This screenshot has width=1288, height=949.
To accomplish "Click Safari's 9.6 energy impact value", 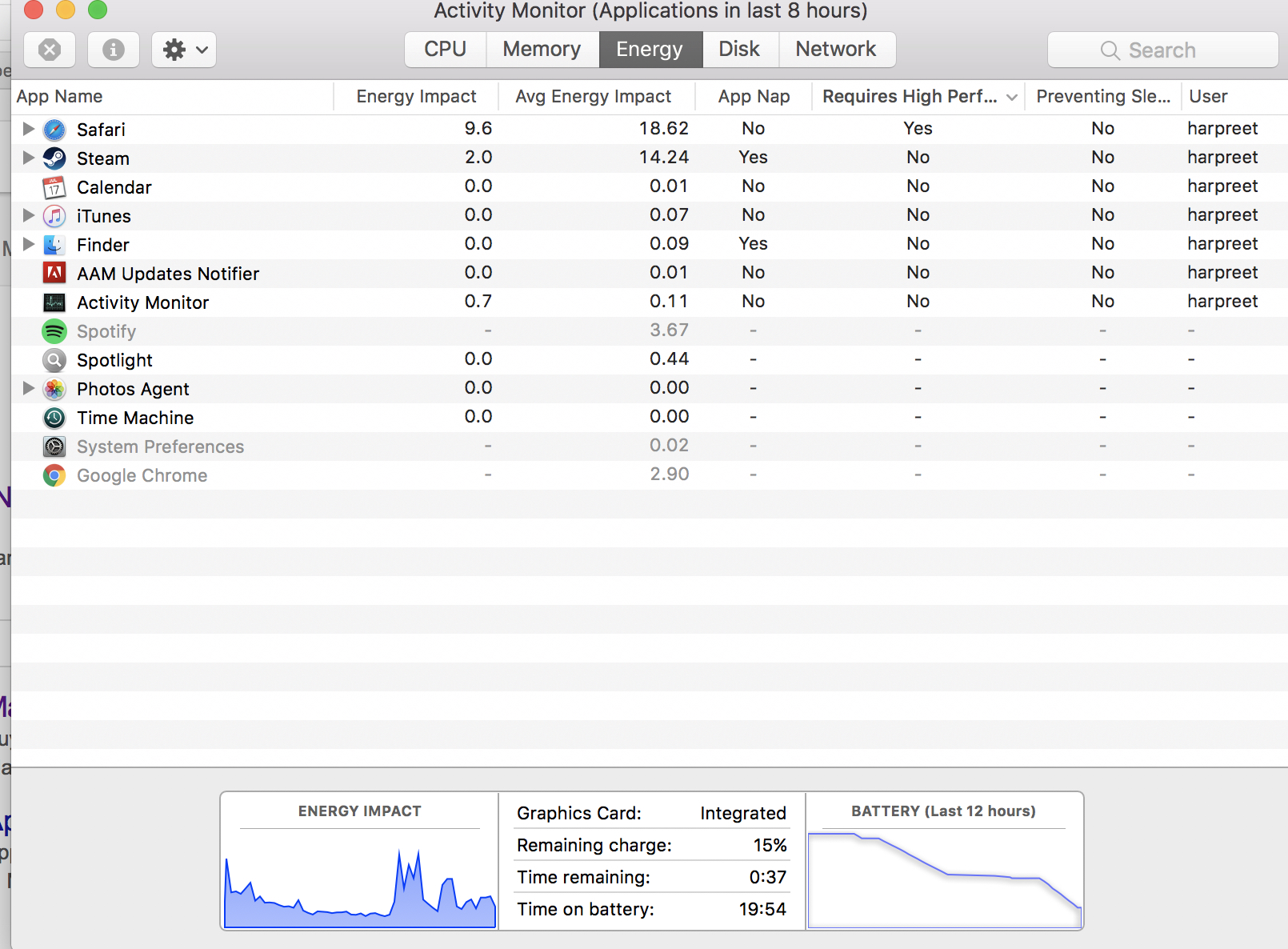I will point(478,128).
